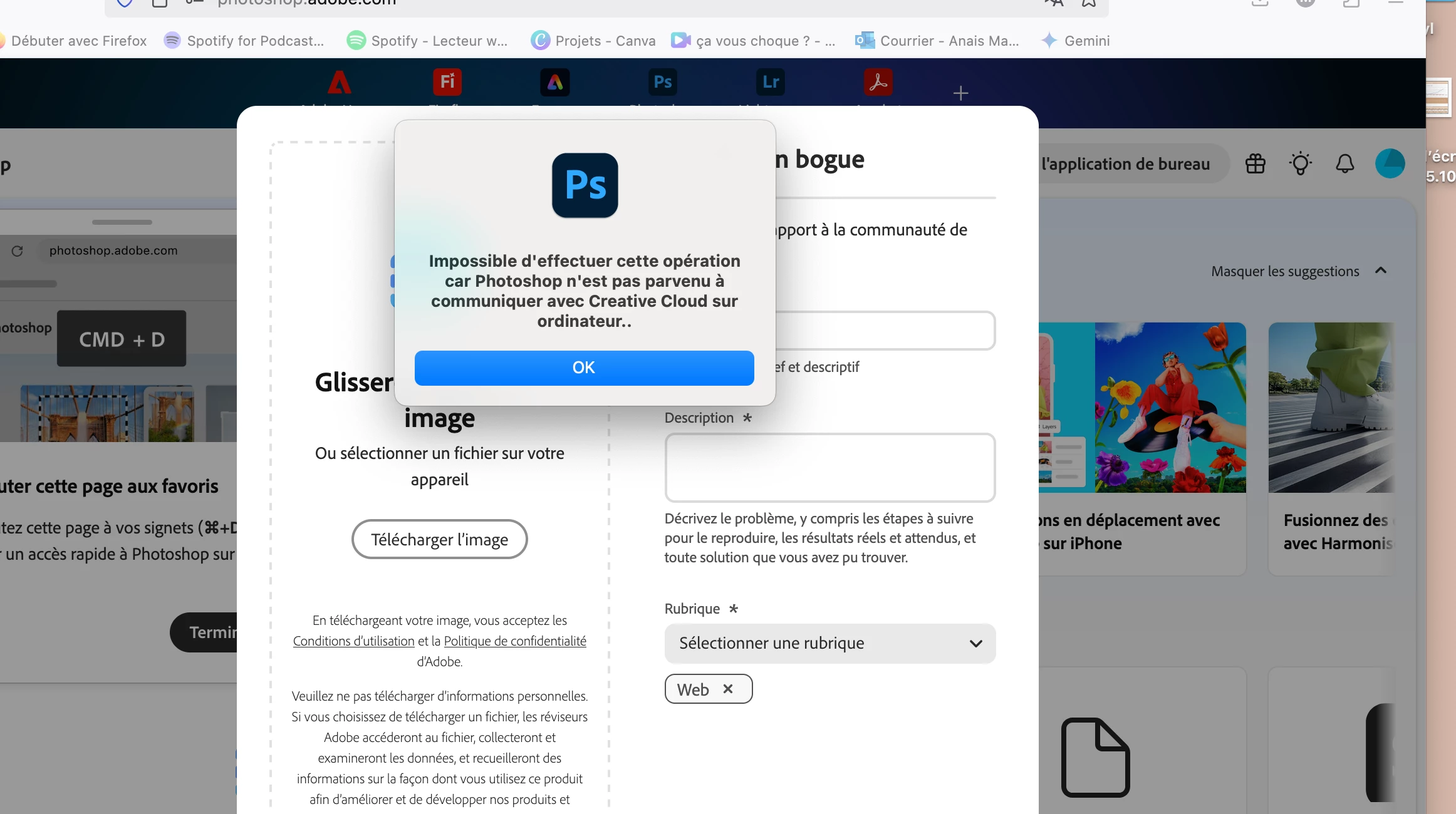Click the Télécharger l'image button
Image resolution: width=1456 pixels, height=814 pixels.
(439, 539)
